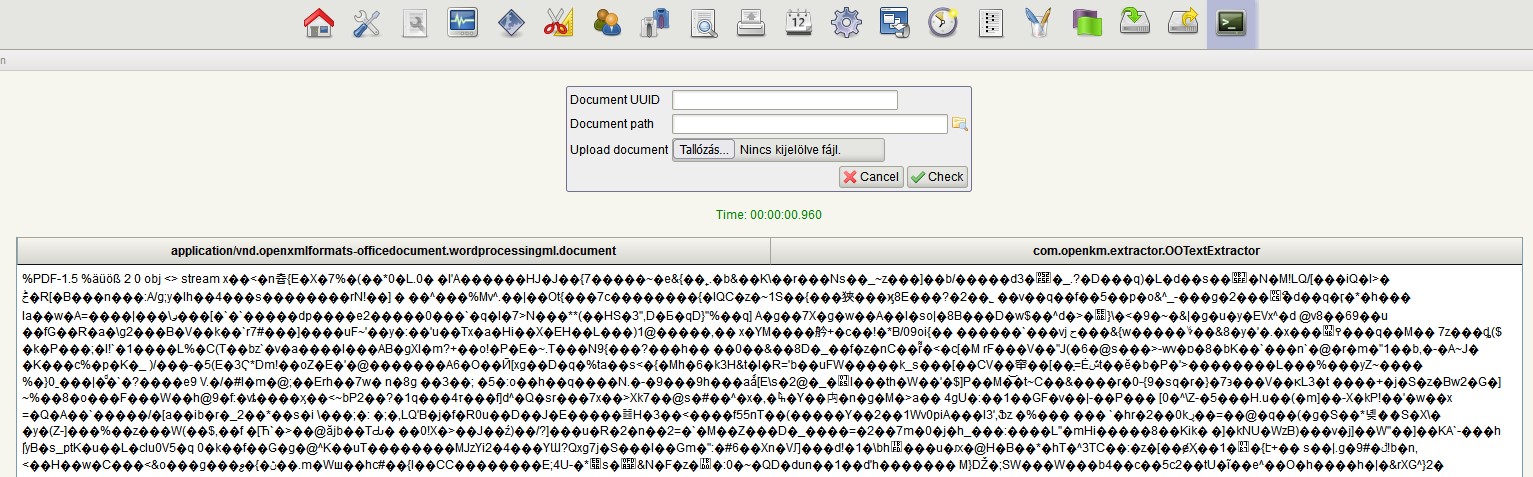This screenshot has width=1533, height=477.
Task: Open the window with database icon
Action: click(895, 23)
